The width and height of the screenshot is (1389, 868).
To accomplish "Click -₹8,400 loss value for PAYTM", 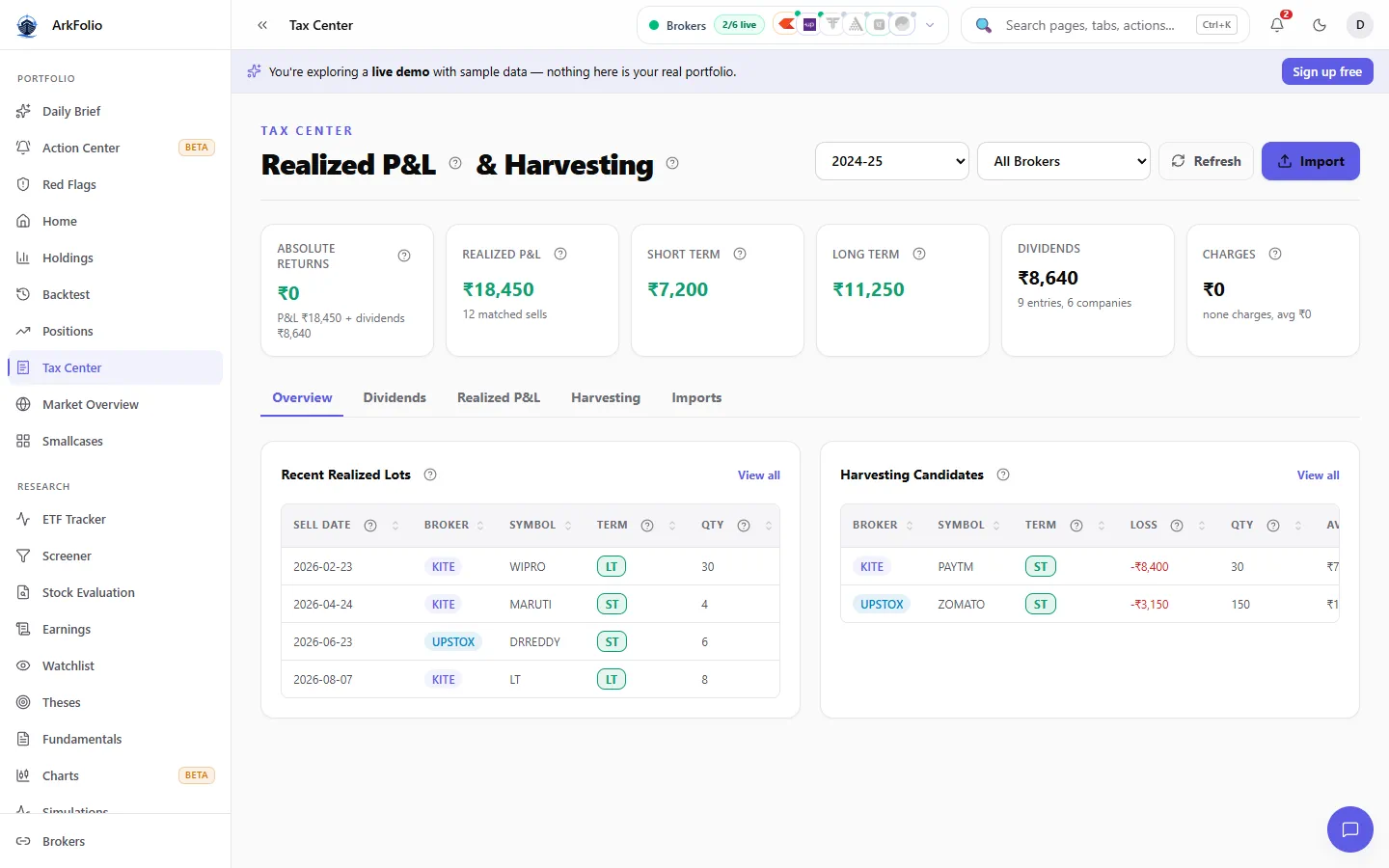I will [x=1150, y=567].
